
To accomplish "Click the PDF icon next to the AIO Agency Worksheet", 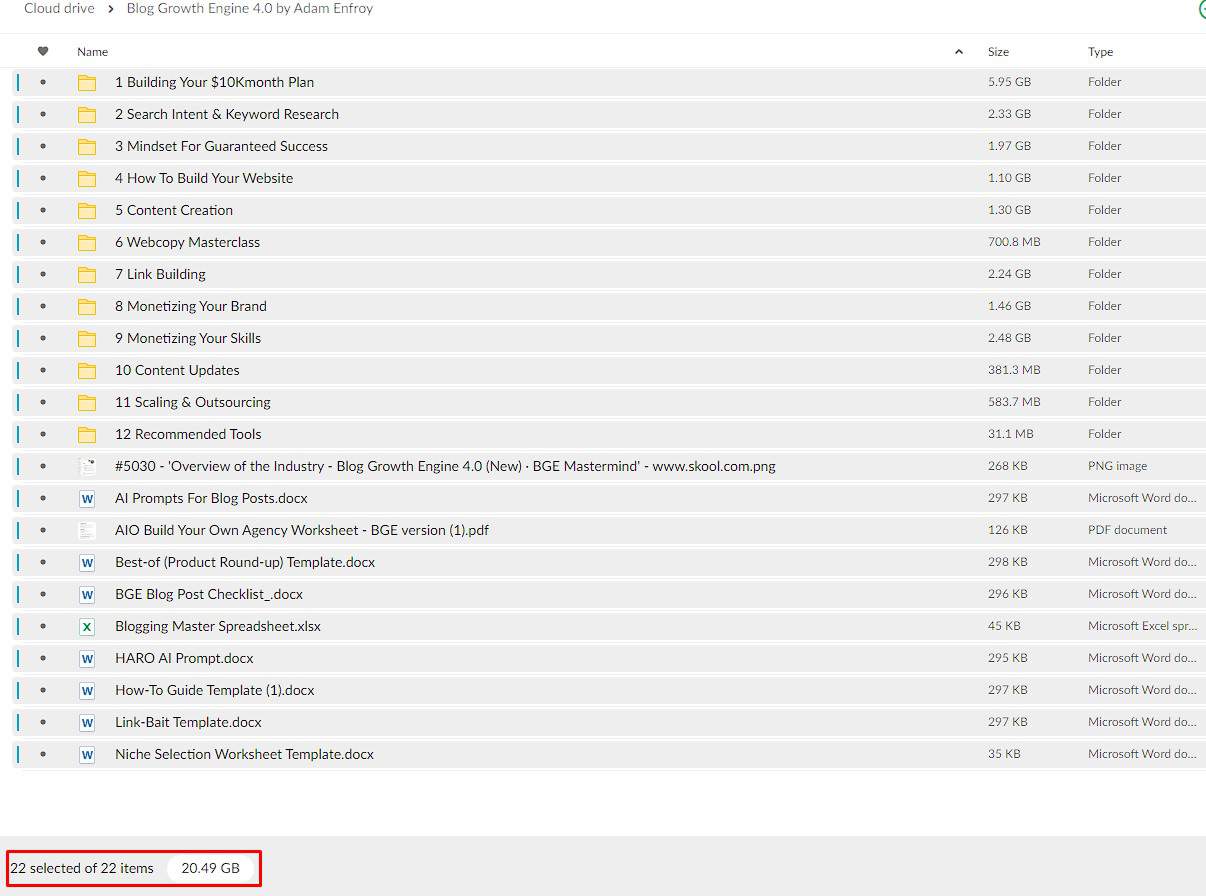I will pyautogui.click(x=87, y=530).
